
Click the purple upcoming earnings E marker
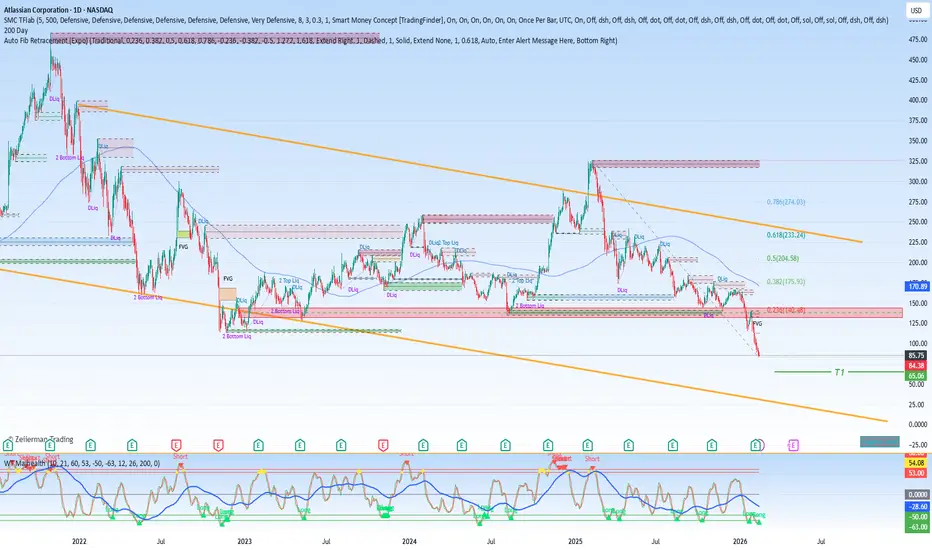click(793, 445)
